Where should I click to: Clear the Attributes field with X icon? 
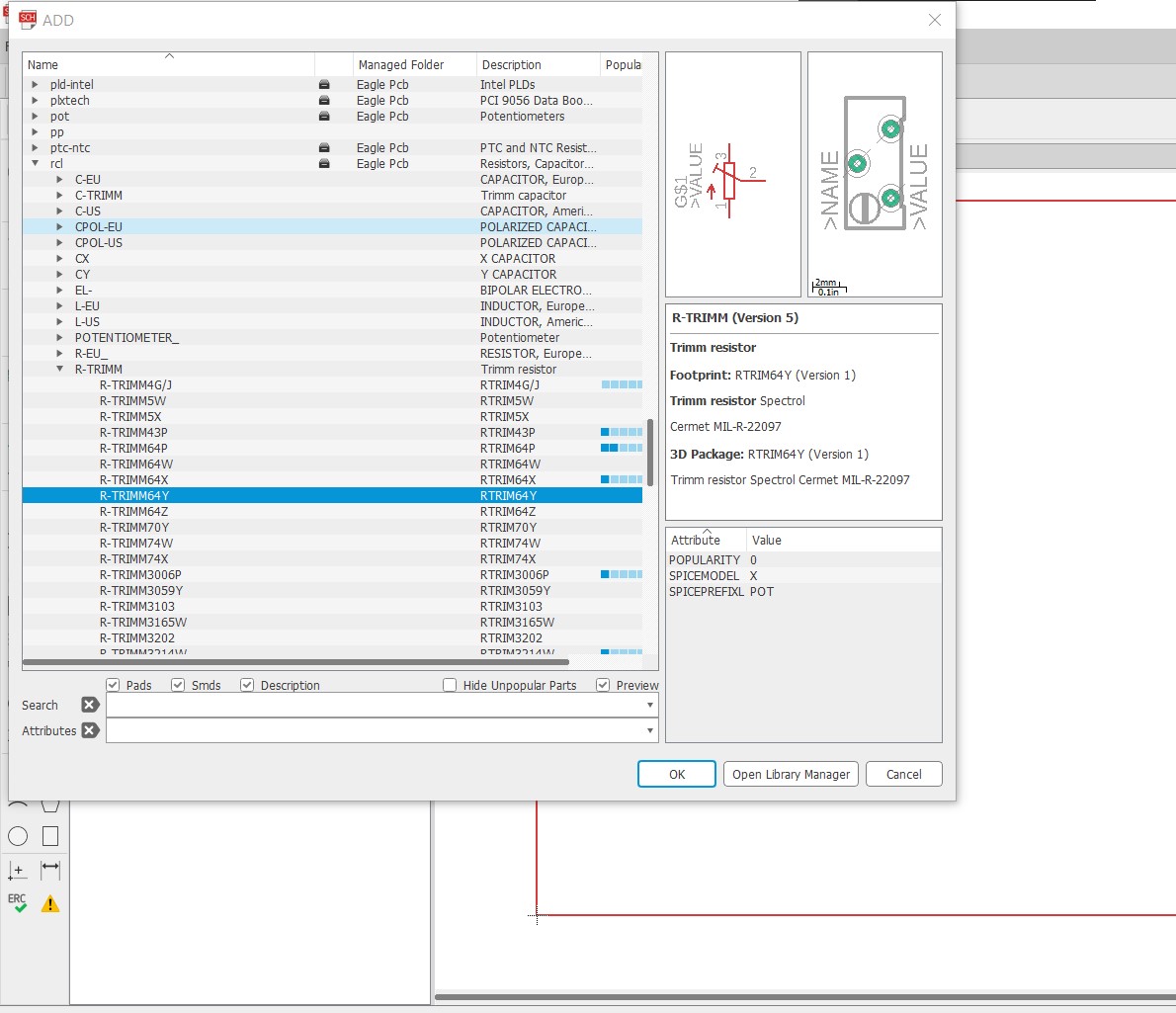pyautogui.click(x=90, y=730)
